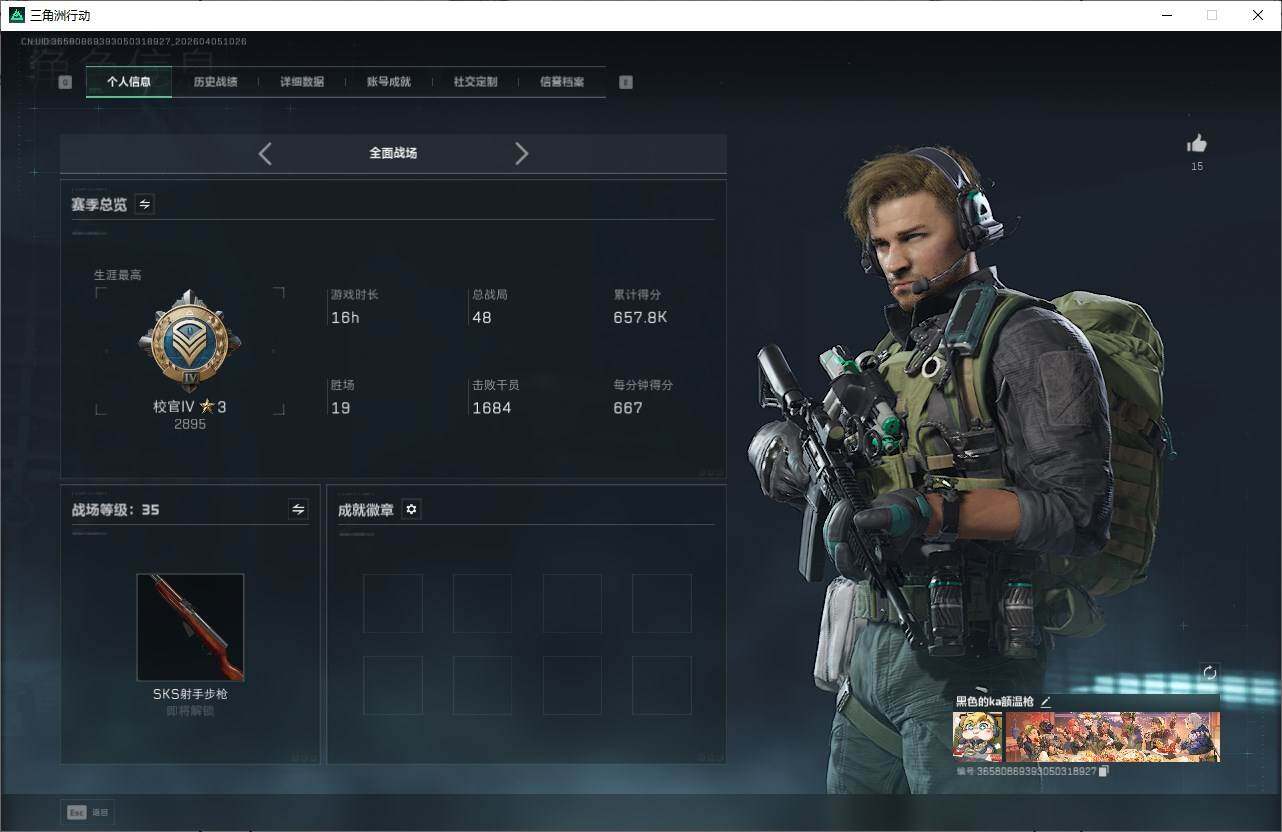The image size is (1282, 832).
Task: Select the SKS射手步枪 weapon image
Action: 190,627
